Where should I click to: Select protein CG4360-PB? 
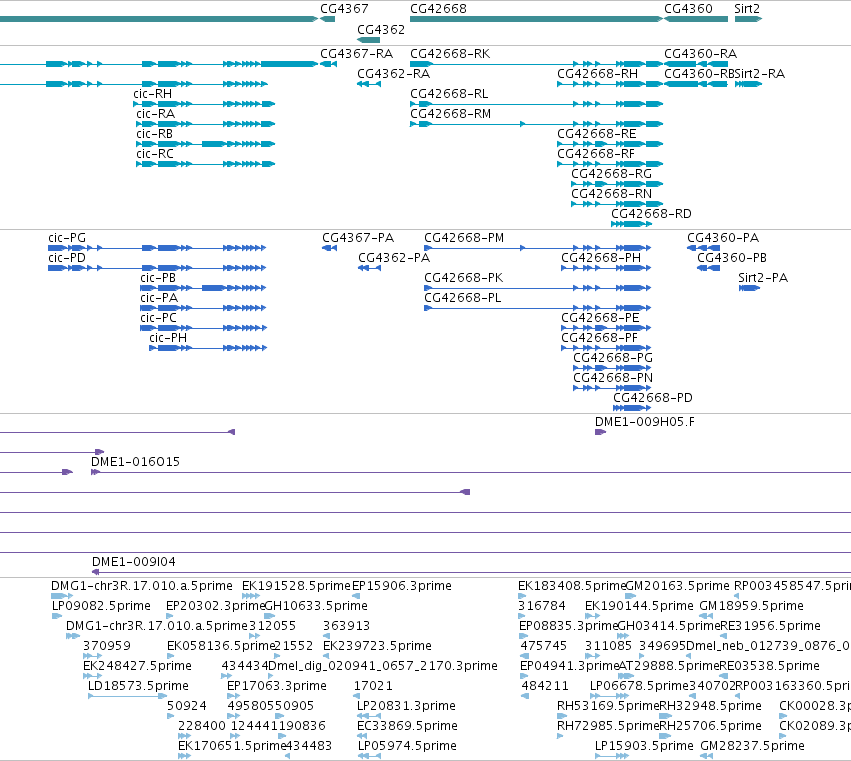[x=732, y=258]
